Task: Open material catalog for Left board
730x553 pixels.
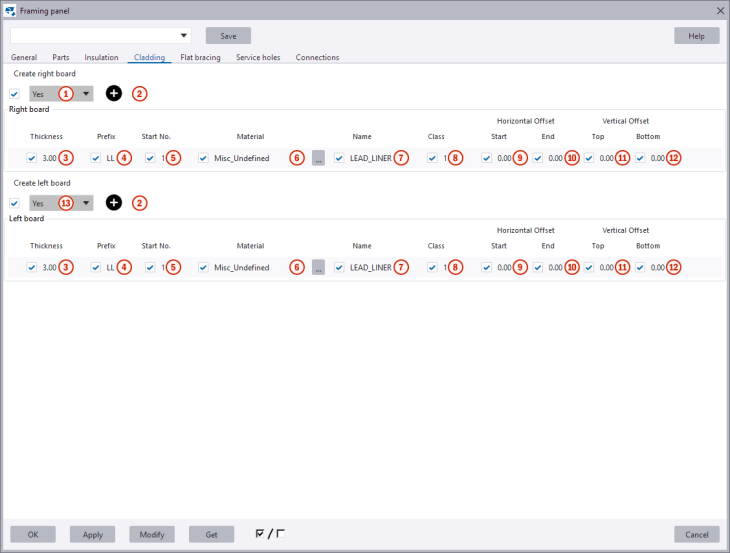Action: (x=318, y=268)
